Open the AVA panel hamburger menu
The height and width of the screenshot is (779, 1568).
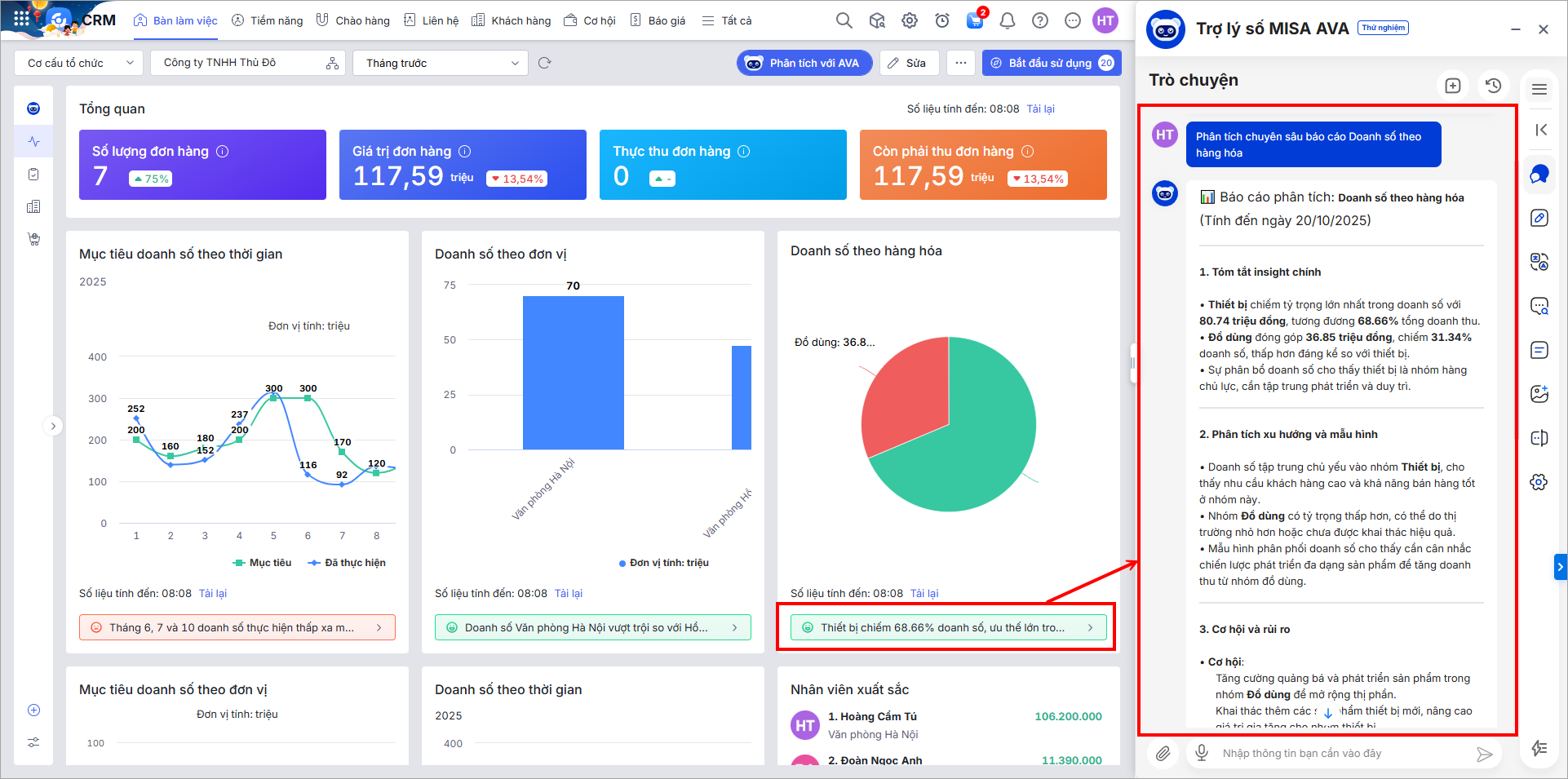point(1539,90)
